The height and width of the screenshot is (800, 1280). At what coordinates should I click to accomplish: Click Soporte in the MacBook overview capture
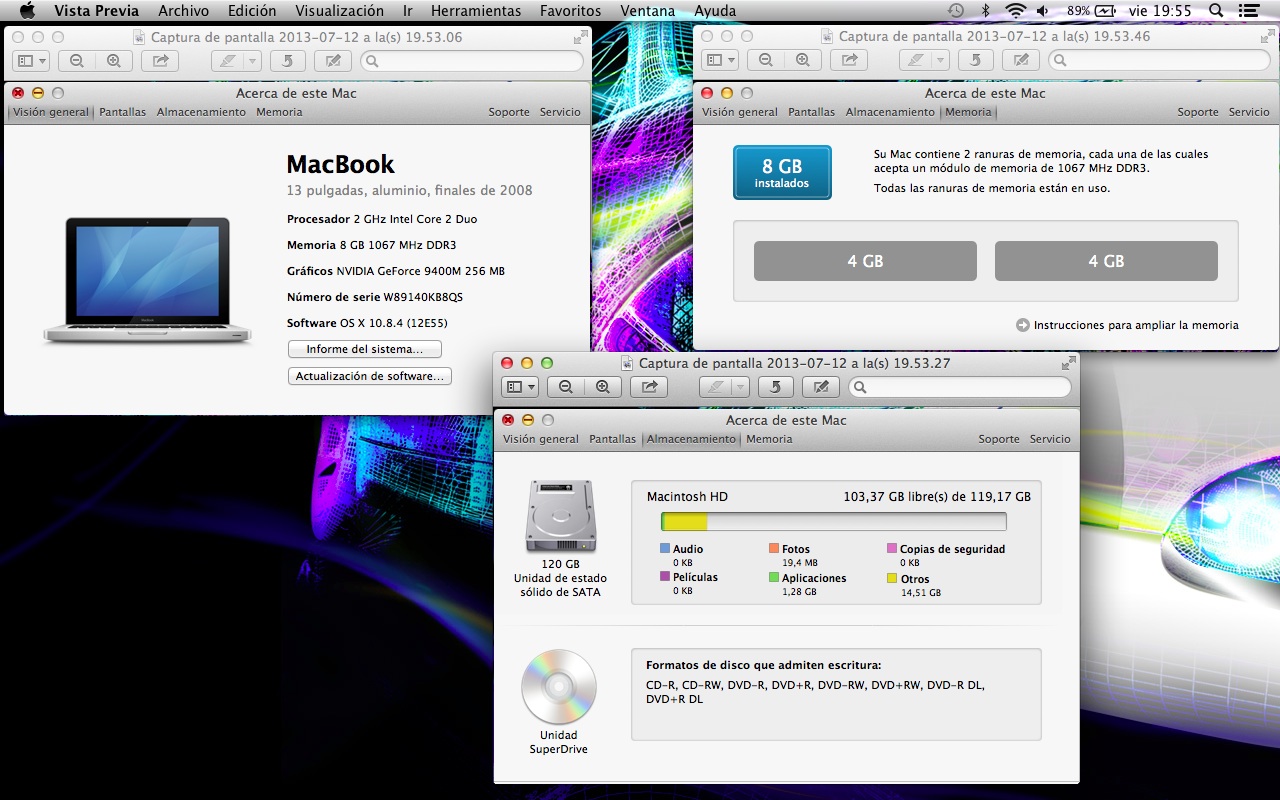(x=509, y=112)
